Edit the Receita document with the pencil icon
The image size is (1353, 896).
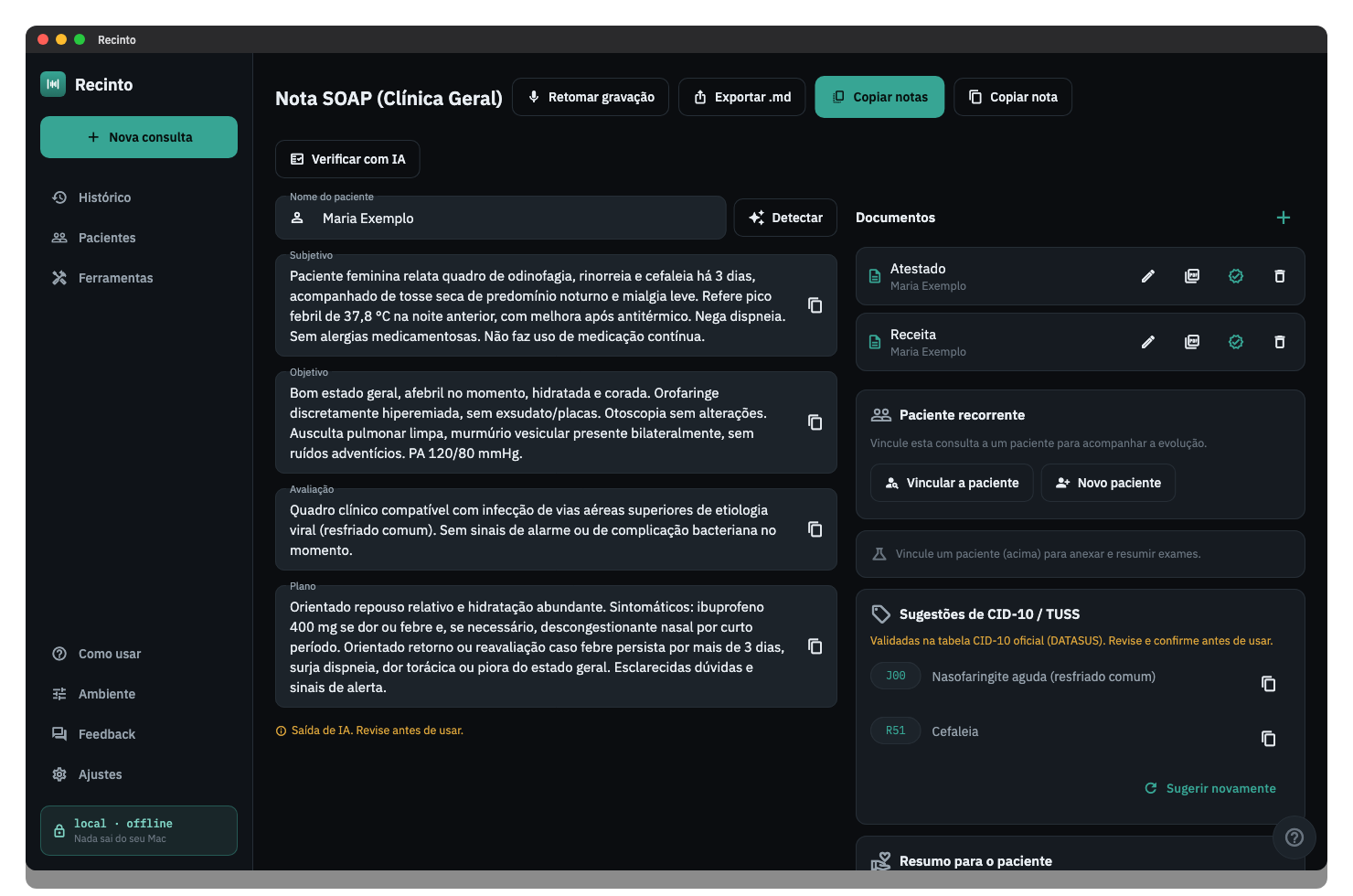pyautogui.click(x=1148, y=342)
